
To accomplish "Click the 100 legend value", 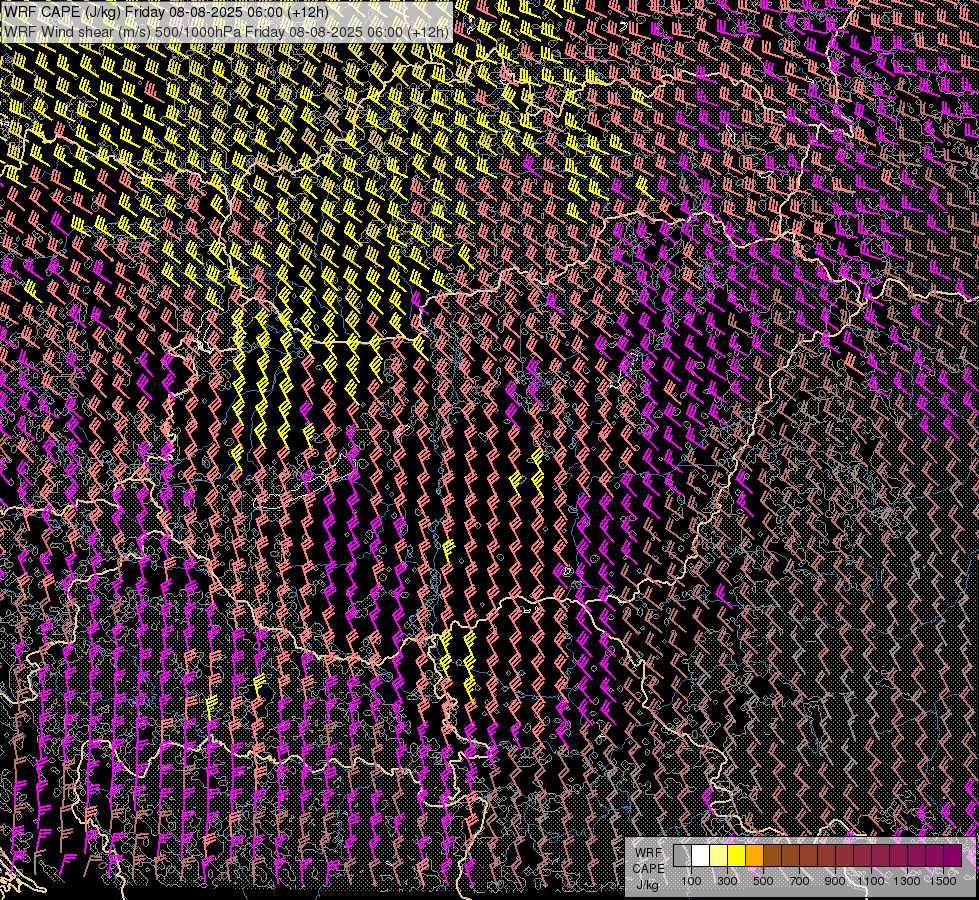I will pyautogui.click(x=691, y=881).
